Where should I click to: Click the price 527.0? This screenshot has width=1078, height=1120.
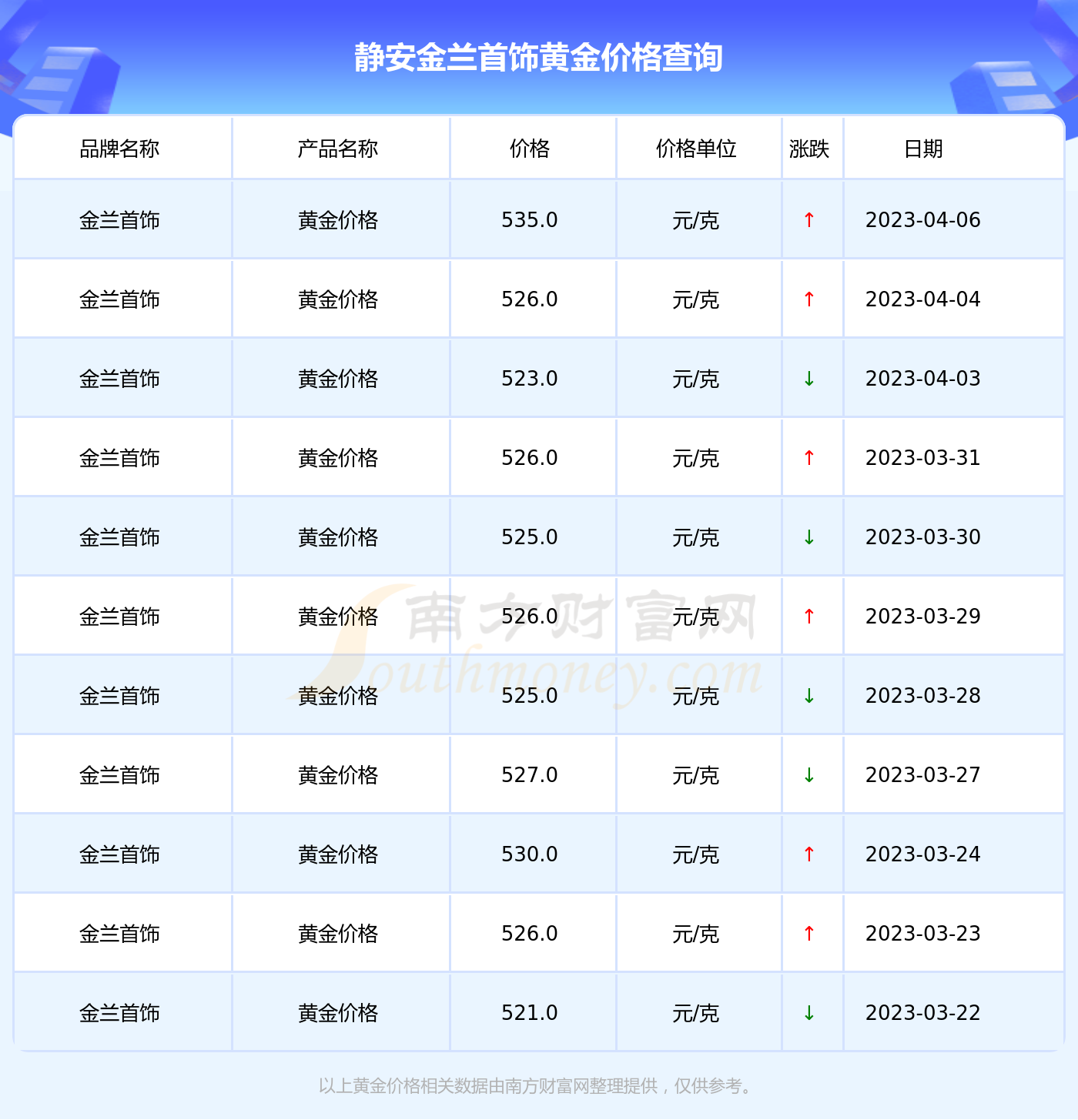pos(530,775)
